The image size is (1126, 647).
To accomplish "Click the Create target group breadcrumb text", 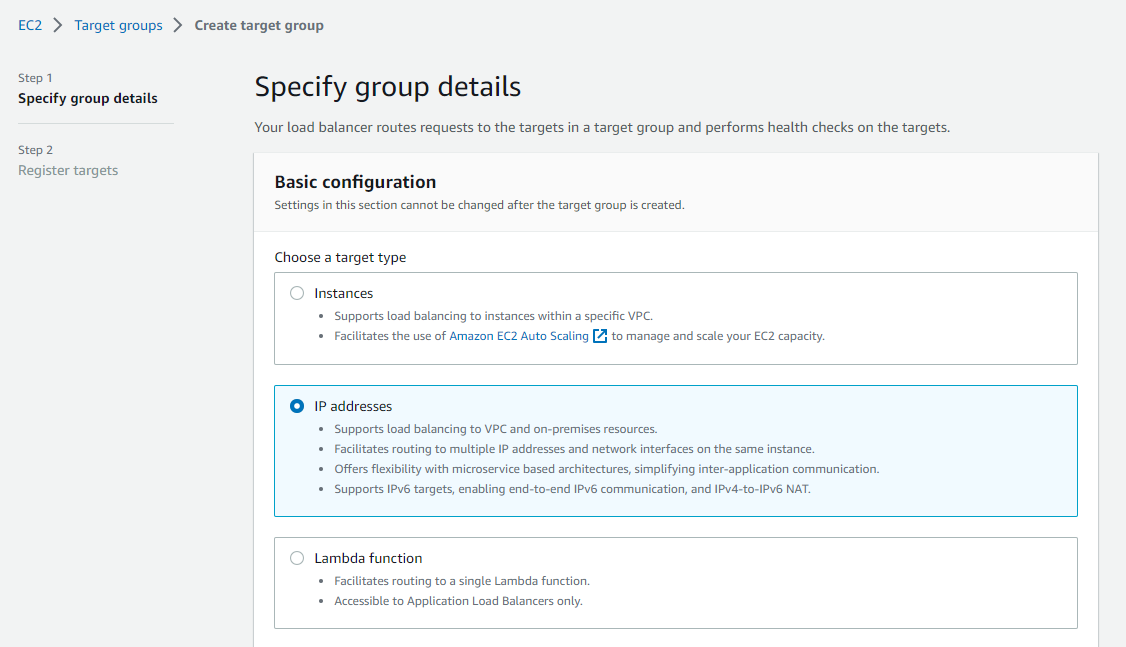I will (259, 25).
